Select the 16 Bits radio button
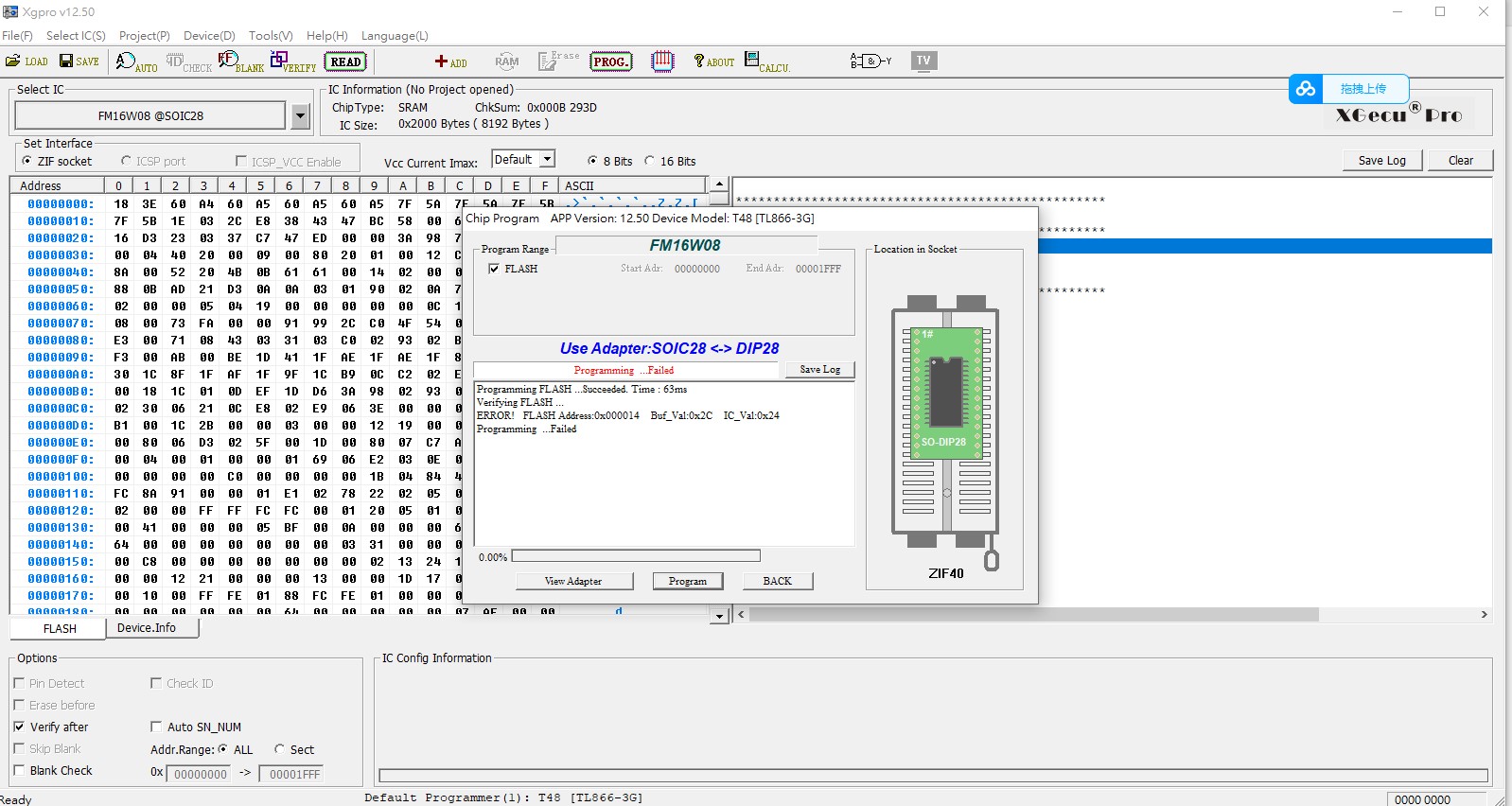 650,161
